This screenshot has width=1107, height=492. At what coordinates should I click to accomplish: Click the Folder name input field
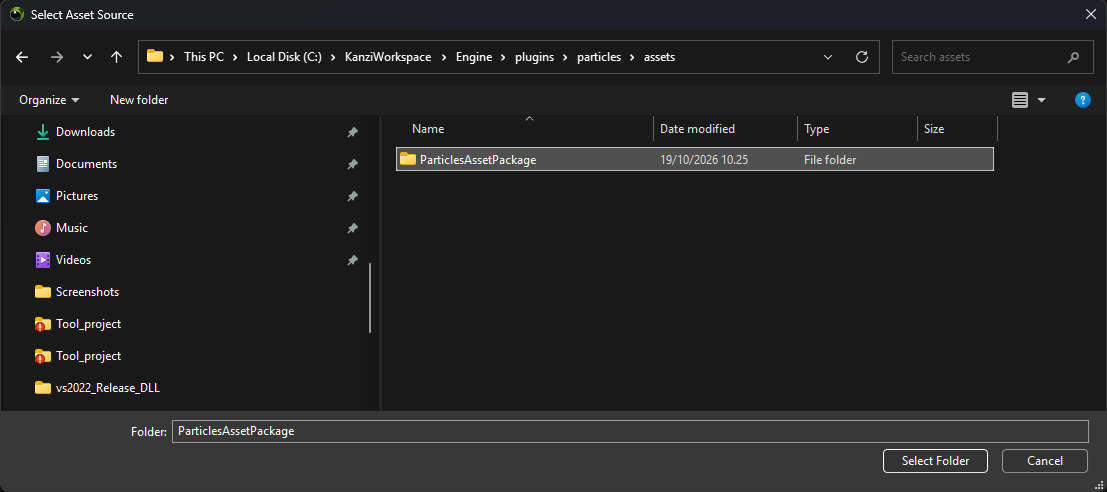[x=630, y=431]
